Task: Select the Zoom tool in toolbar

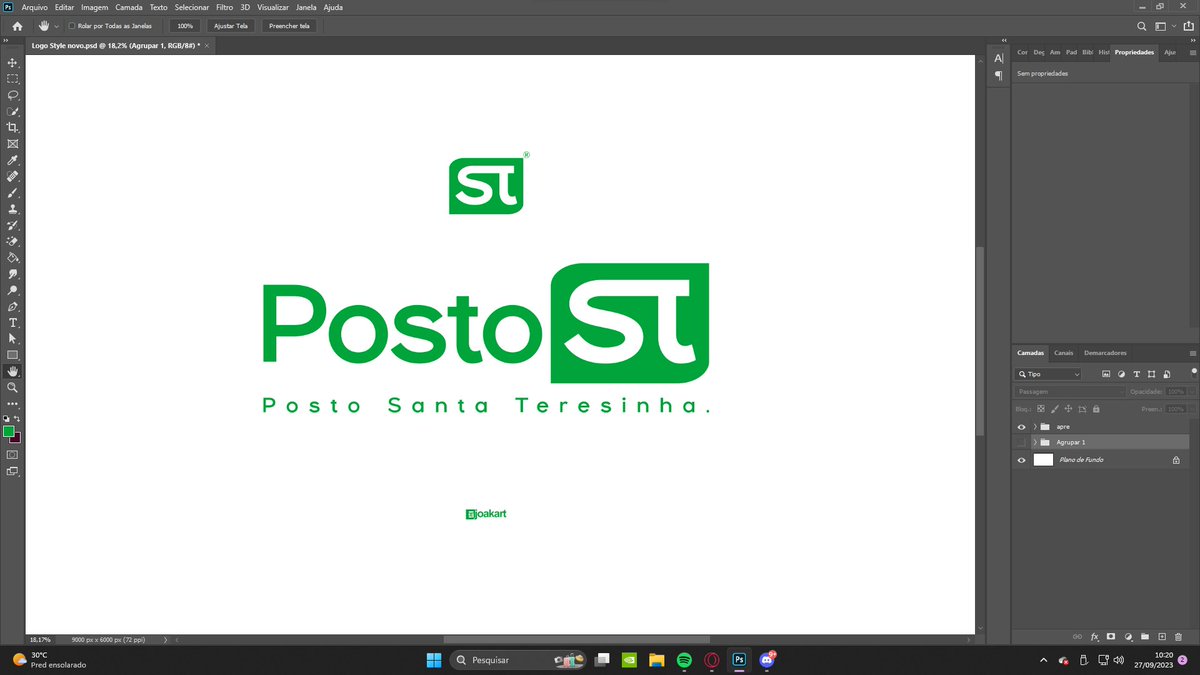Action: point(13,387)
